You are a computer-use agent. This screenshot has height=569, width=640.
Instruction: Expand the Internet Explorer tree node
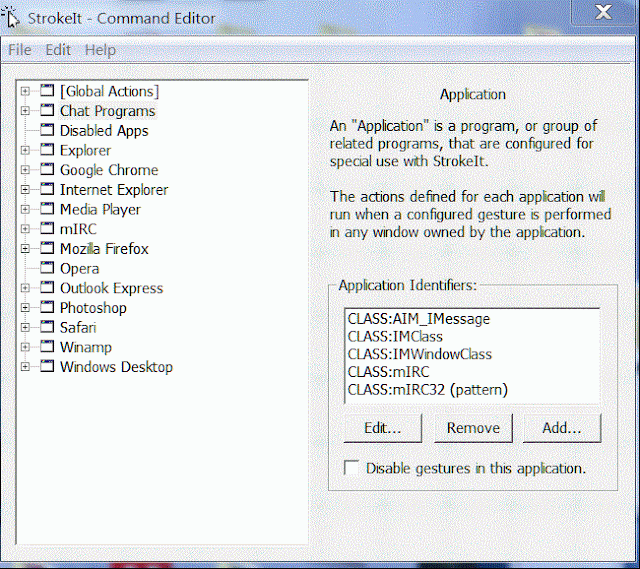25,189
